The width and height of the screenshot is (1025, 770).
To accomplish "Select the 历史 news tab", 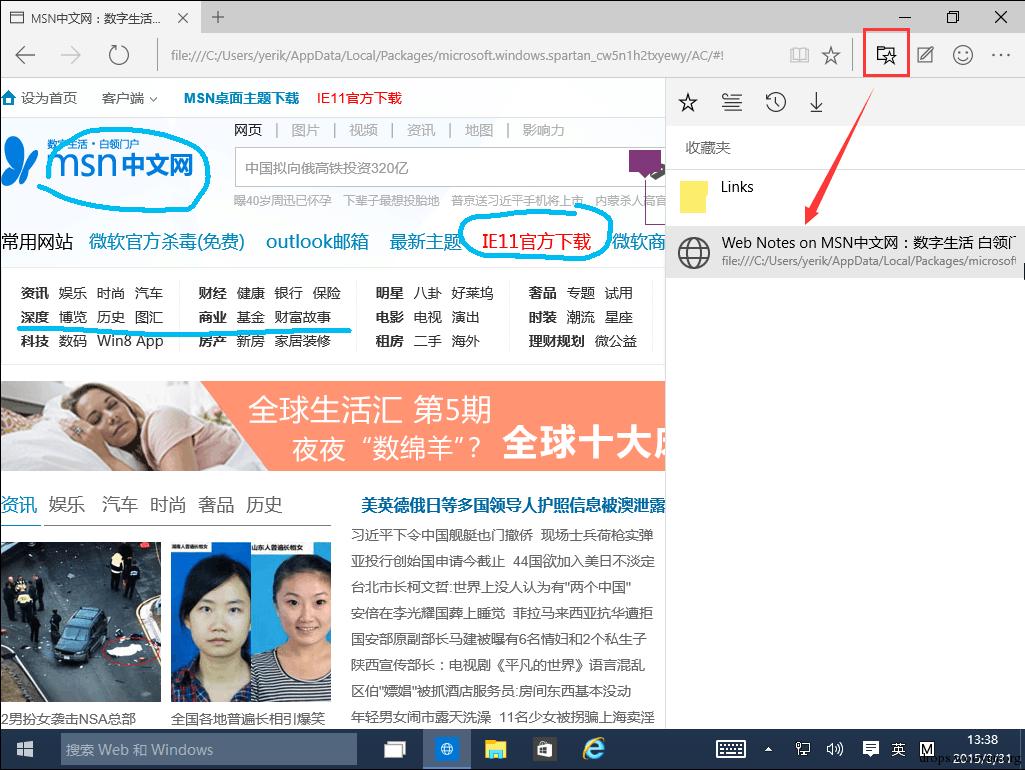I will (264, 504).
